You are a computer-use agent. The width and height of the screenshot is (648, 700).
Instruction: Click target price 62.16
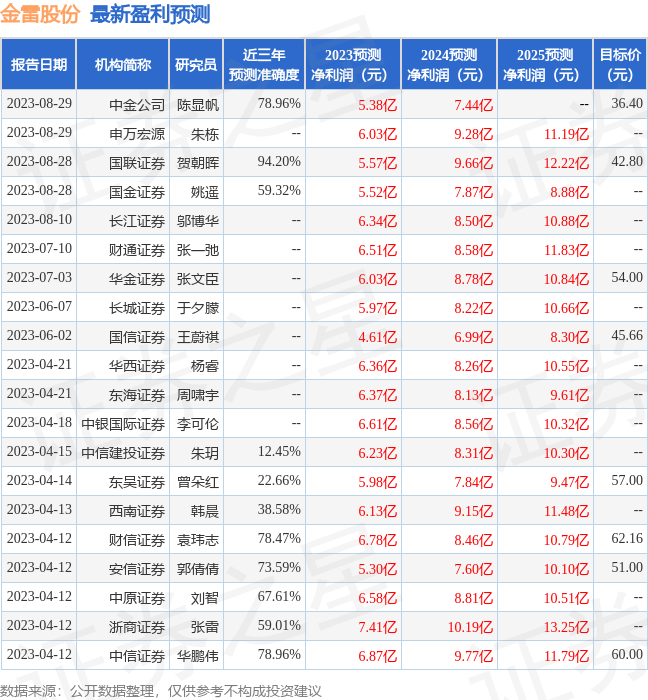(627, 539)
